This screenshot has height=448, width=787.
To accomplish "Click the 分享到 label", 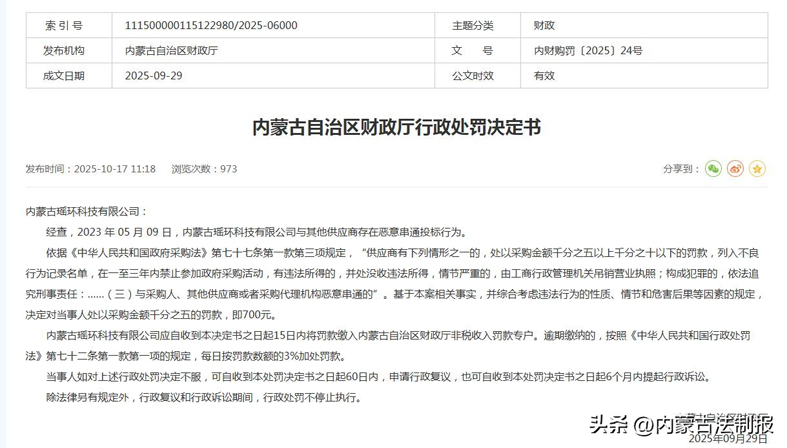I will tap(681, 169).
